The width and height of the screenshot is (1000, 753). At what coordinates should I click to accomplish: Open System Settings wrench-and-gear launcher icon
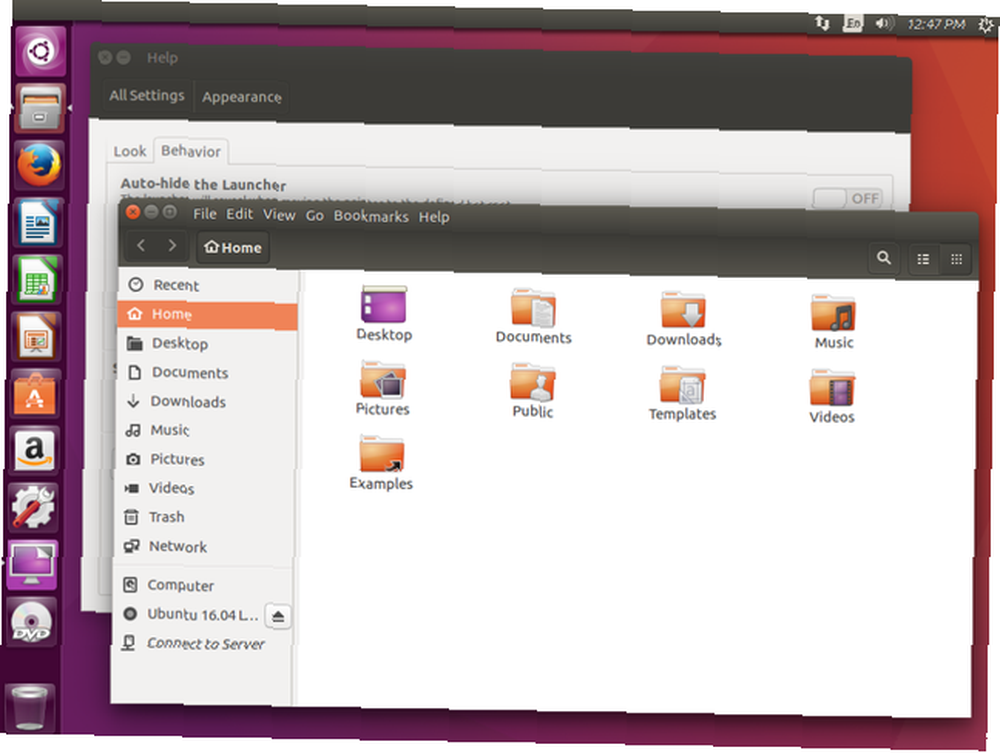click(x=33, y=508)
